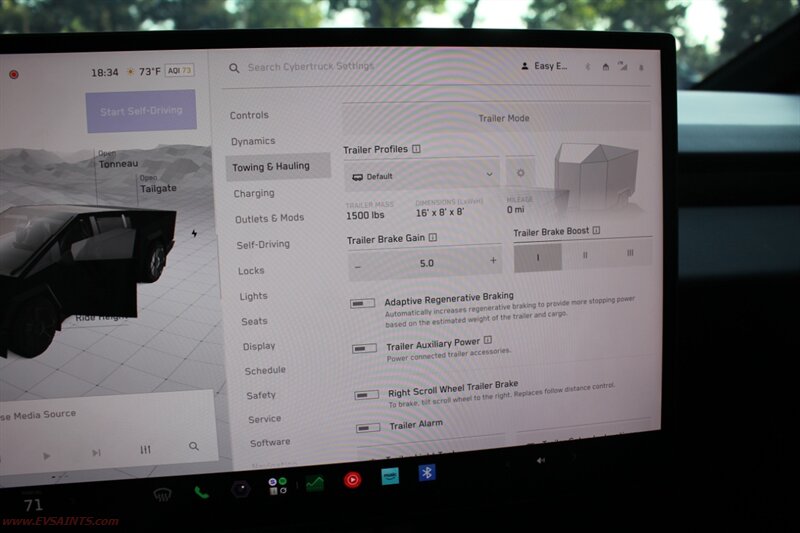Open Outlets & Mods settings
Viewport: 800px width, 533px height.
coord(269,218)
